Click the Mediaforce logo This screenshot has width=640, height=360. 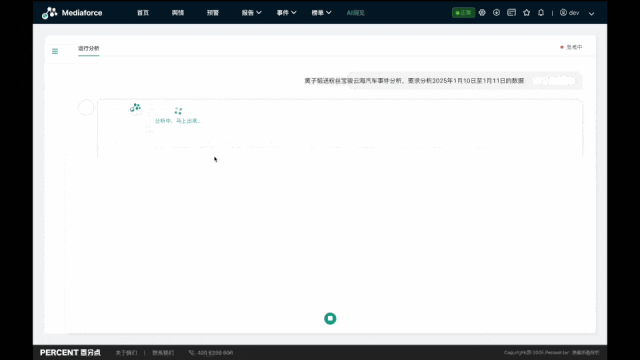[x=72, y=13]
